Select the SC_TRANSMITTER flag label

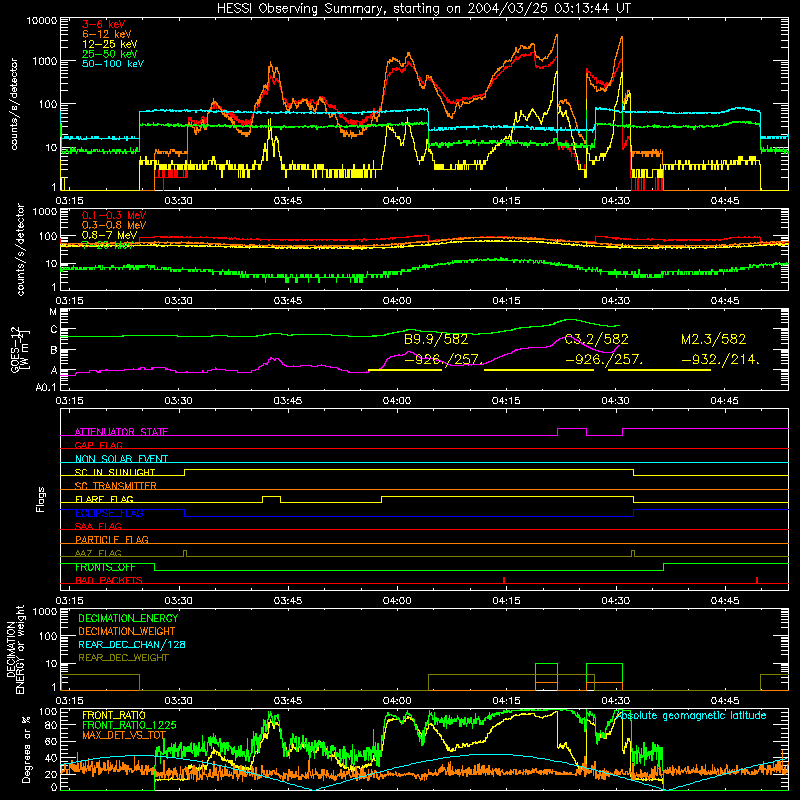[x=115, y=486]
